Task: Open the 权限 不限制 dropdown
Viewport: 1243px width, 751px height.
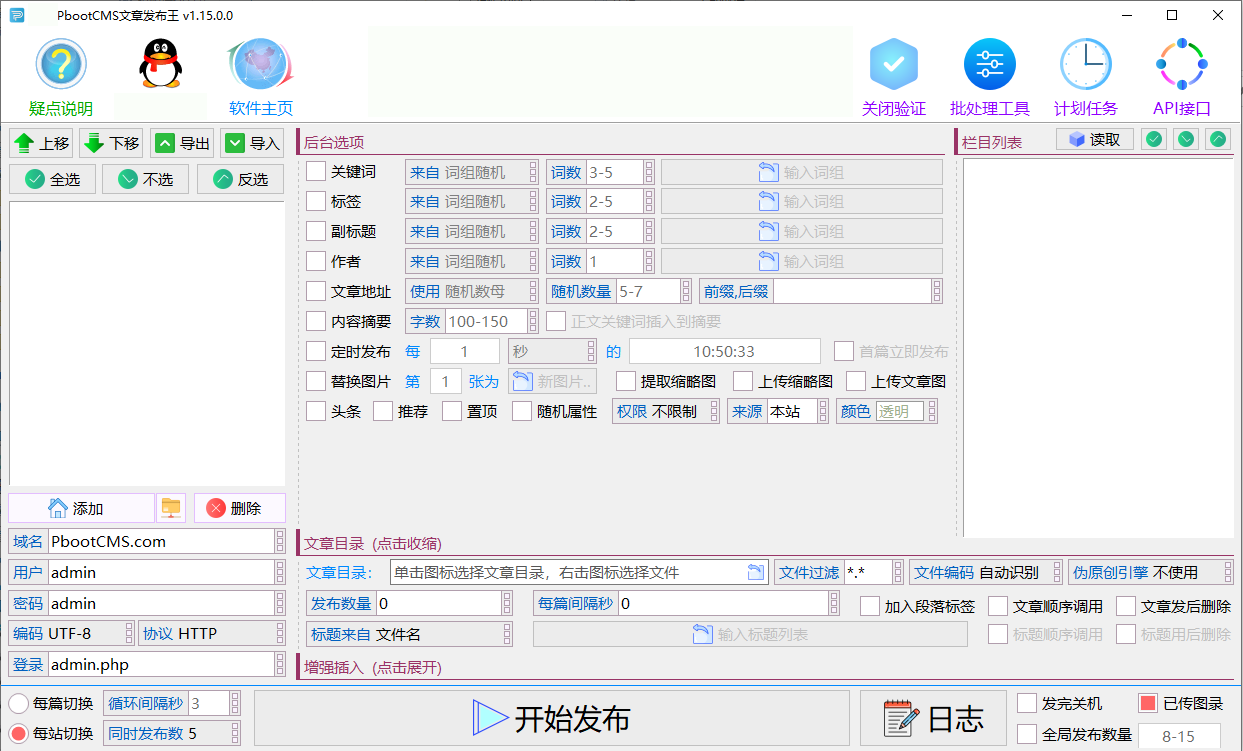Action: [x=666, y=411]
